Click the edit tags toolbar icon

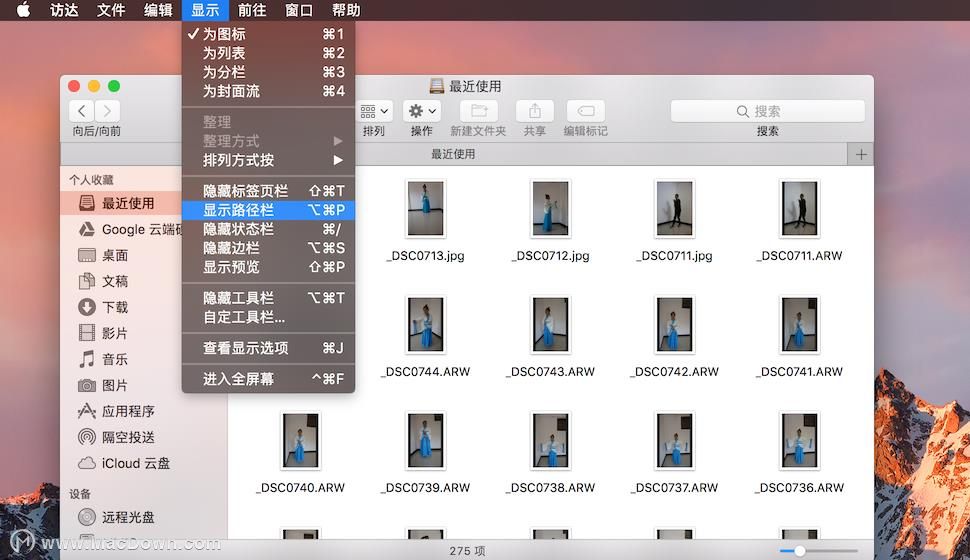coord(585,111)
